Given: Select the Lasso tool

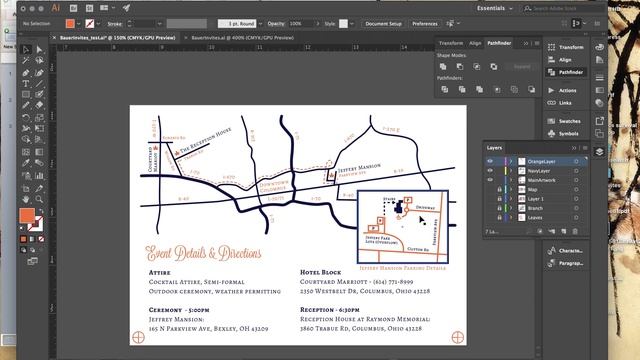Looking at the screenshot, I should (x=39, y=60).
